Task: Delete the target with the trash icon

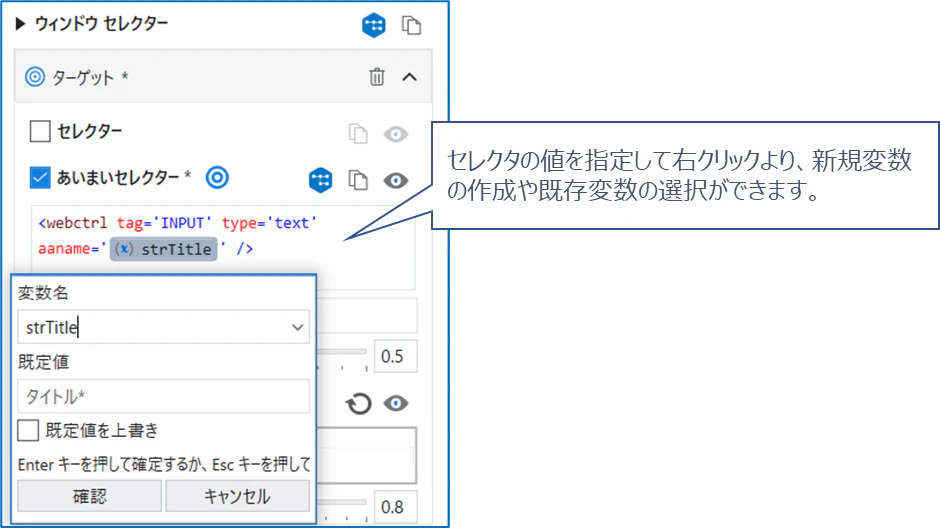Action: 376,77
